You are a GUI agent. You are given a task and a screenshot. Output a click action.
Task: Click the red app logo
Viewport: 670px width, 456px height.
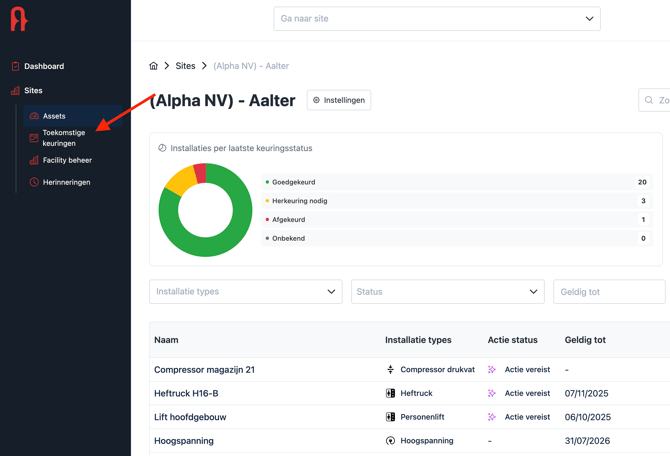point(18,20)
